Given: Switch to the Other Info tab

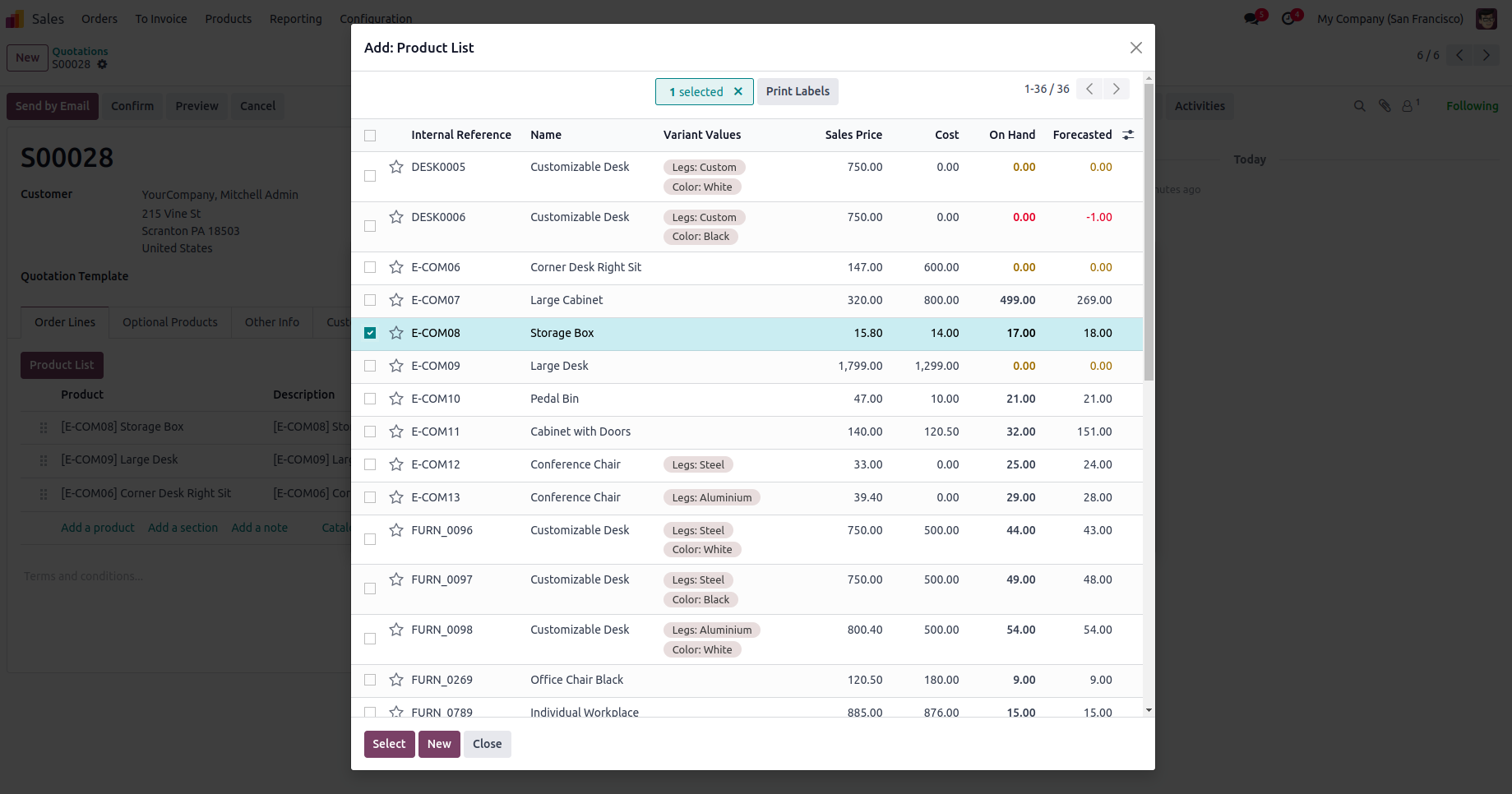Looking at the screenshot, I should [272, 322].
